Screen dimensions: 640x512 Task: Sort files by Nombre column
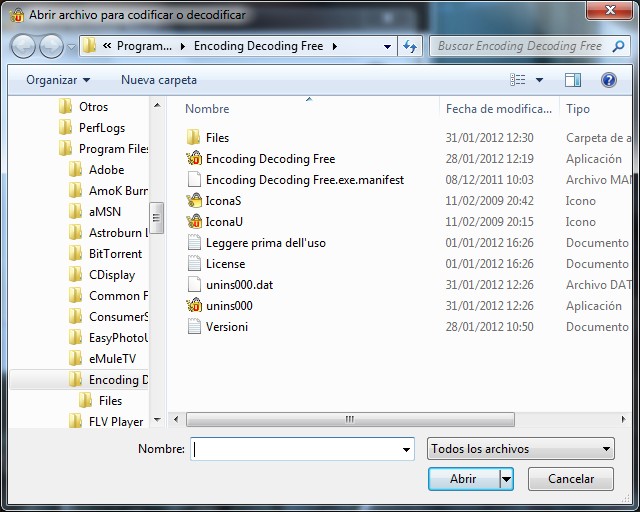click(207, 109)
